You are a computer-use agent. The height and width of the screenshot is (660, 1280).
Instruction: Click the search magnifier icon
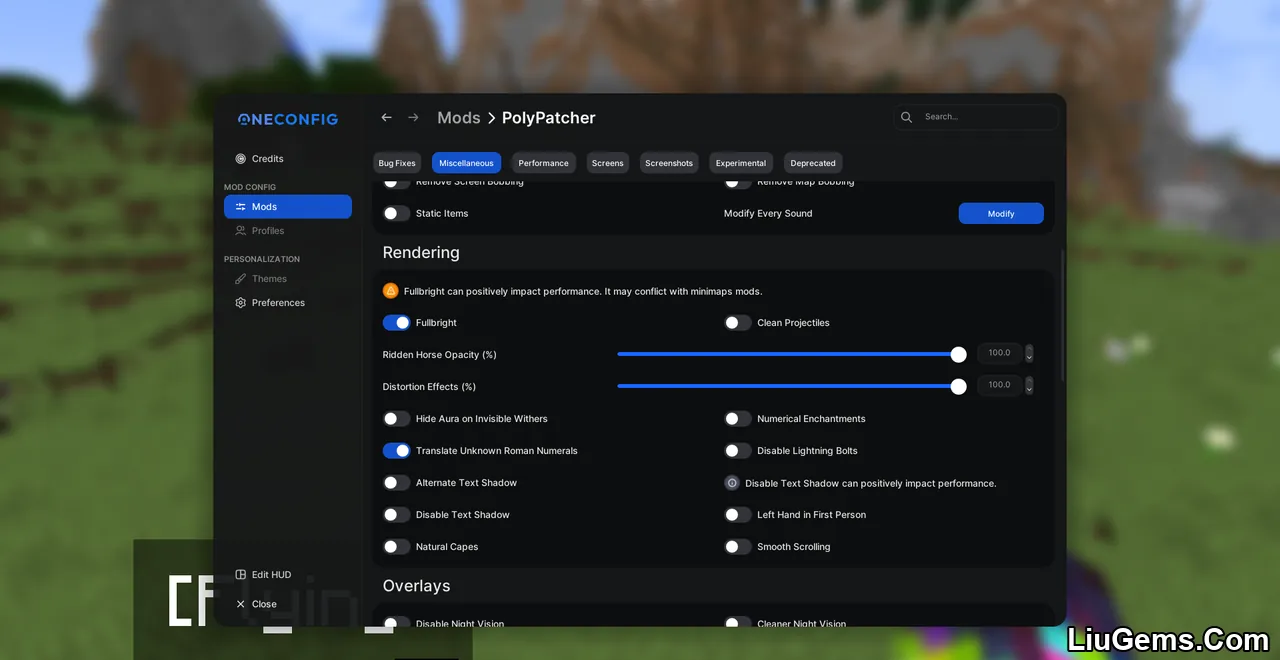click(x=907, y=117)
